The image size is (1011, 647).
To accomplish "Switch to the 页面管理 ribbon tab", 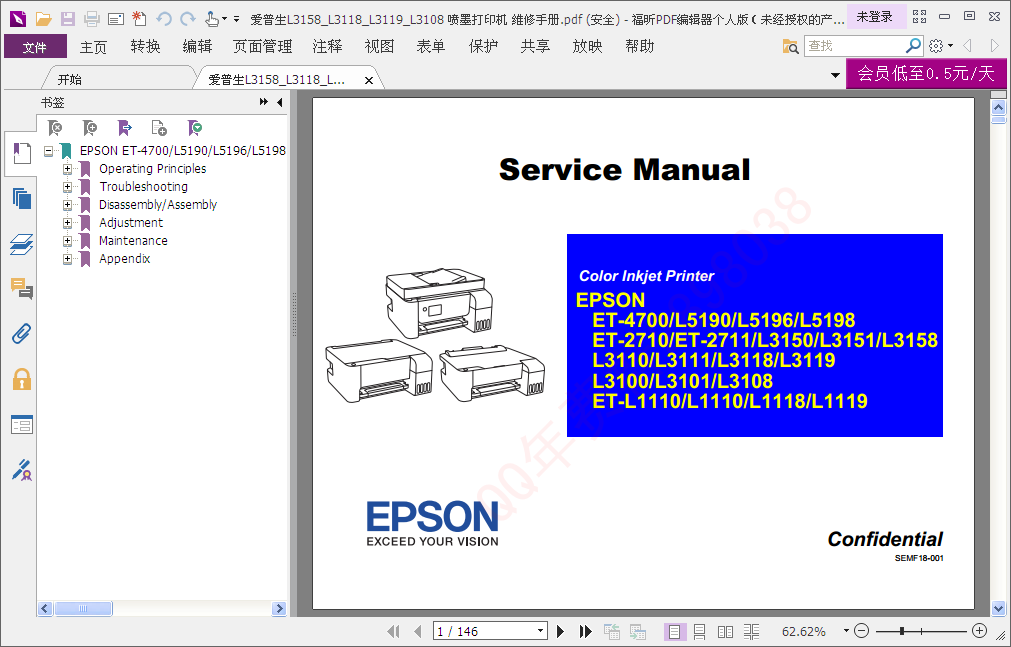I will pyautogui.click(x=262, y=47).
